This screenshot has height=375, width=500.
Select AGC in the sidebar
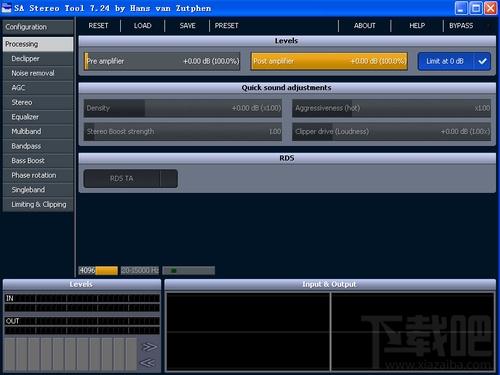[38, 88]
